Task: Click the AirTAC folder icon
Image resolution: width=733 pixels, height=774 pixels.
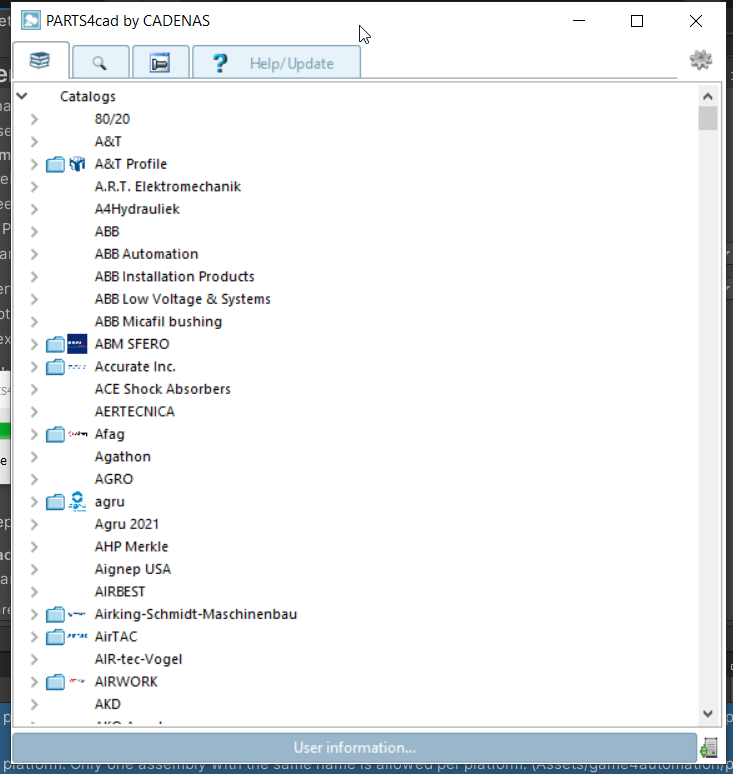Action: point(55,637)
